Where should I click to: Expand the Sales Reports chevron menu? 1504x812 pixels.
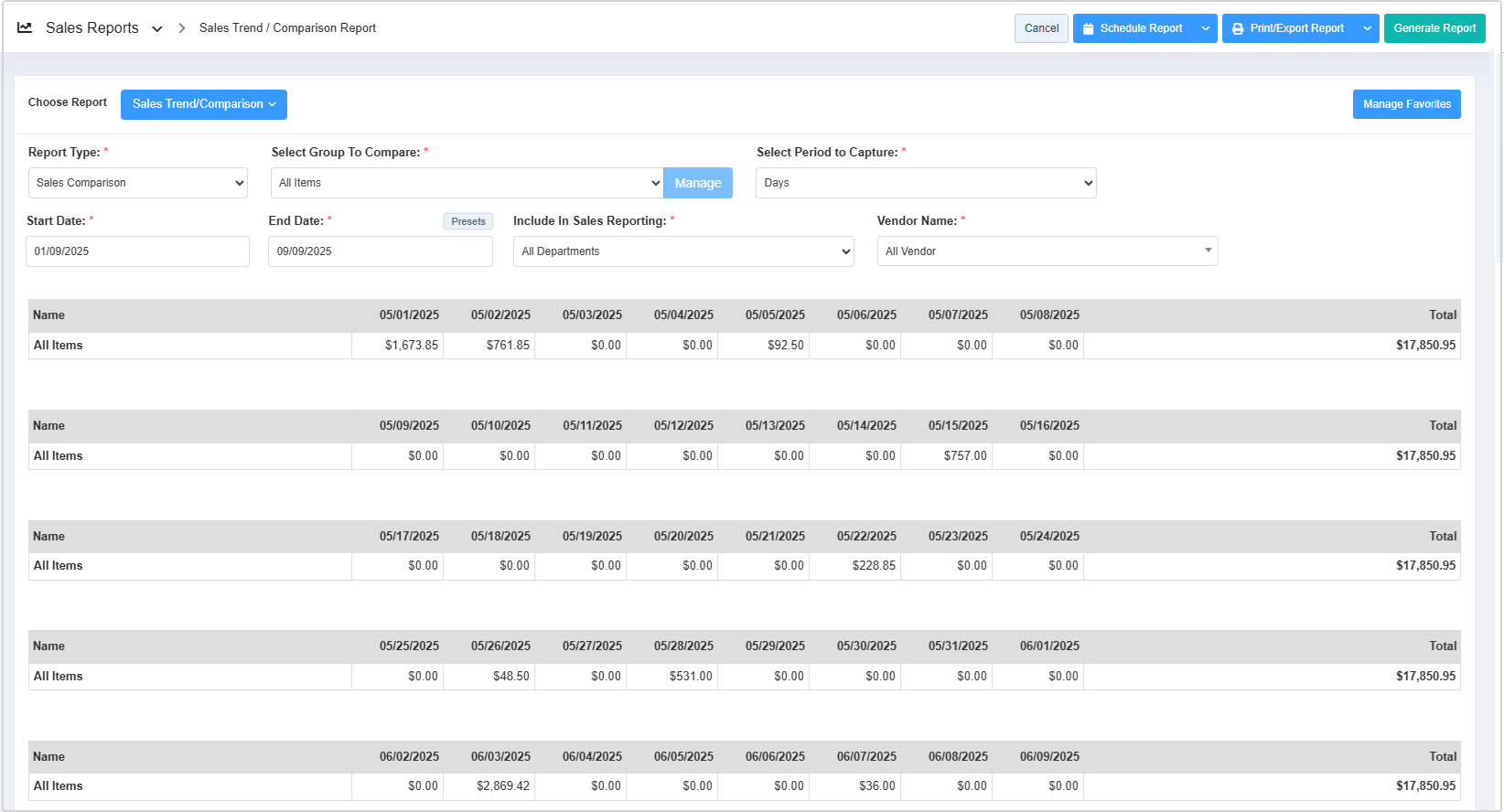157,29
